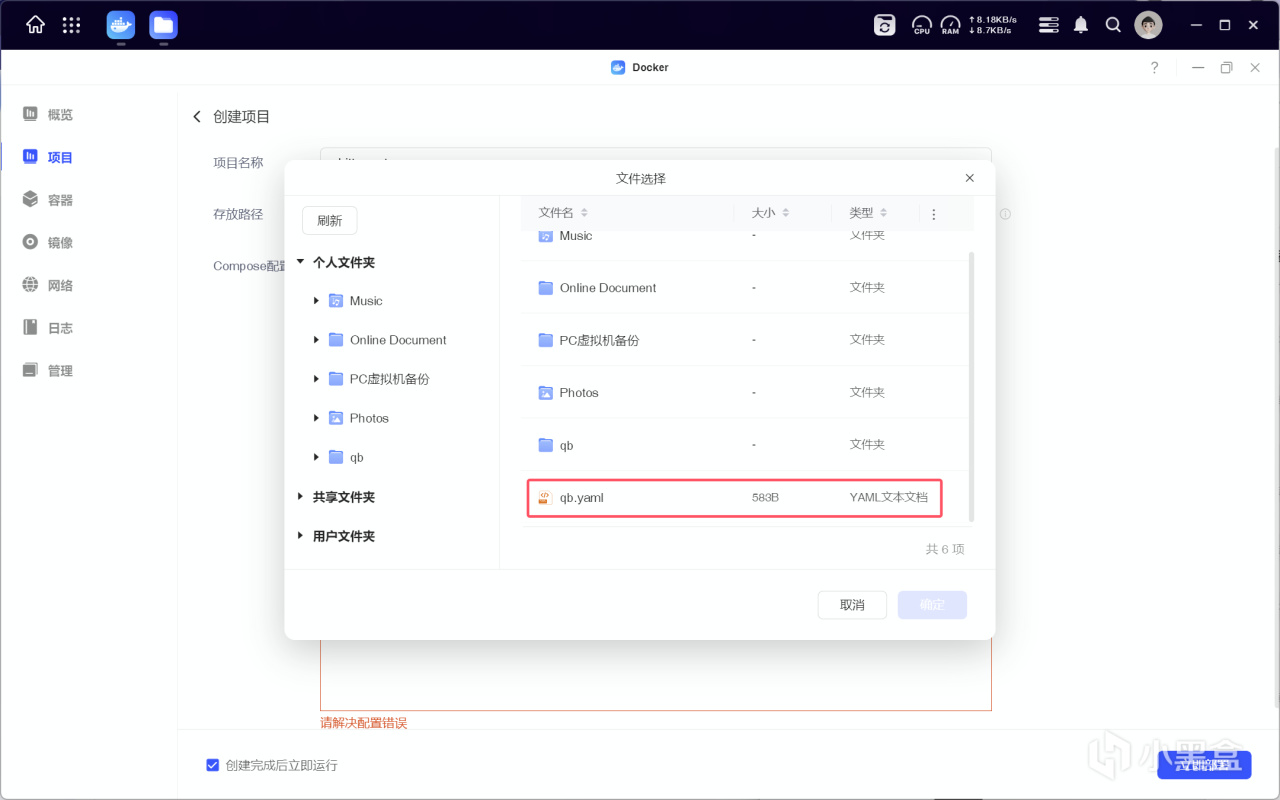Open the app launcher grid icon

[71, 25]
